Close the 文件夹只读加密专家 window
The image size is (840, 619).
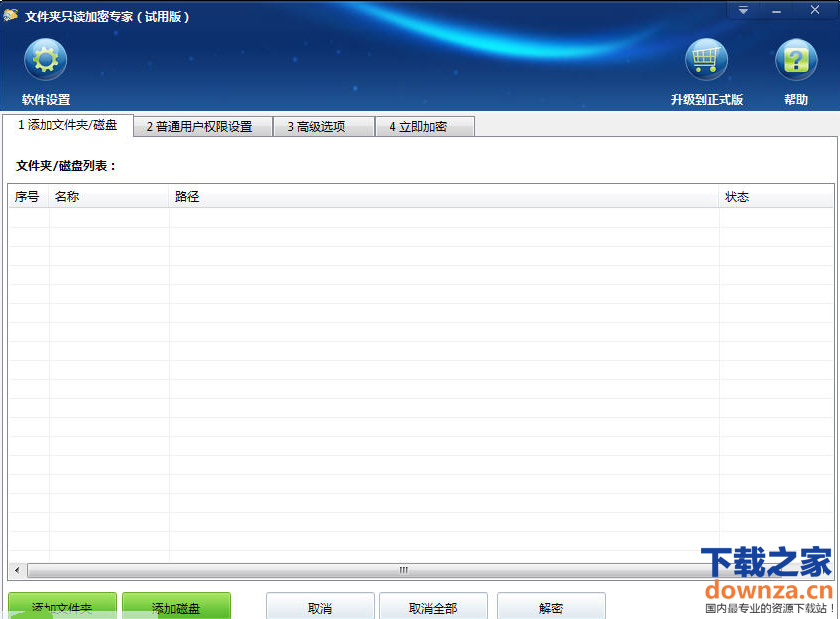click(815, 10)
